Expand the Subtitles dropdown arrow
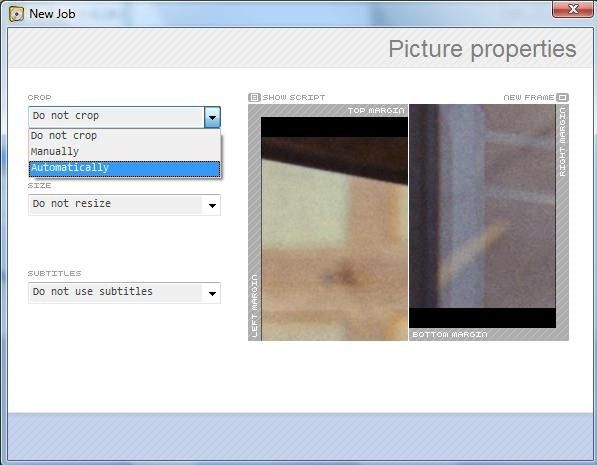This screenshot has width=597, height=465. [212, 293]
